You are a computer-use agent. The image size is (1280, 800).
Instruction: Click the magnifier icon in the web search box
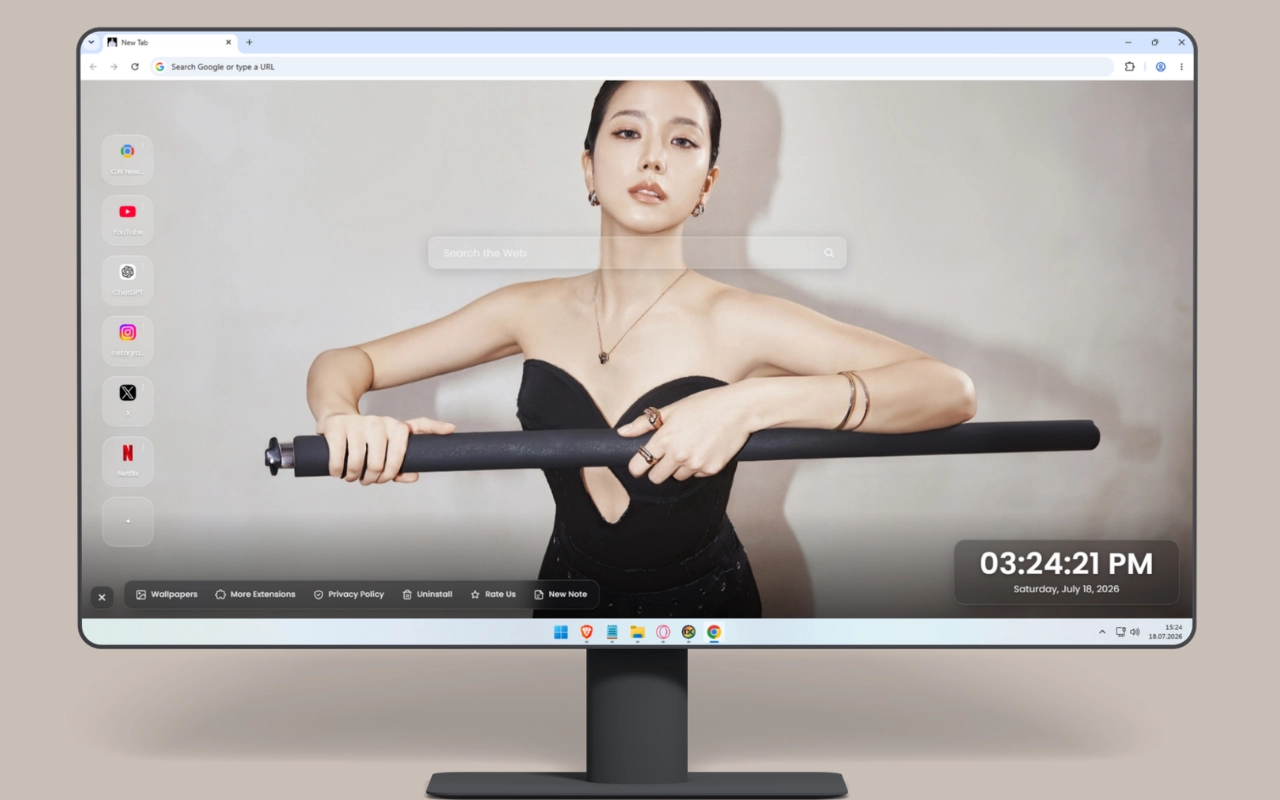click(829, 253)
